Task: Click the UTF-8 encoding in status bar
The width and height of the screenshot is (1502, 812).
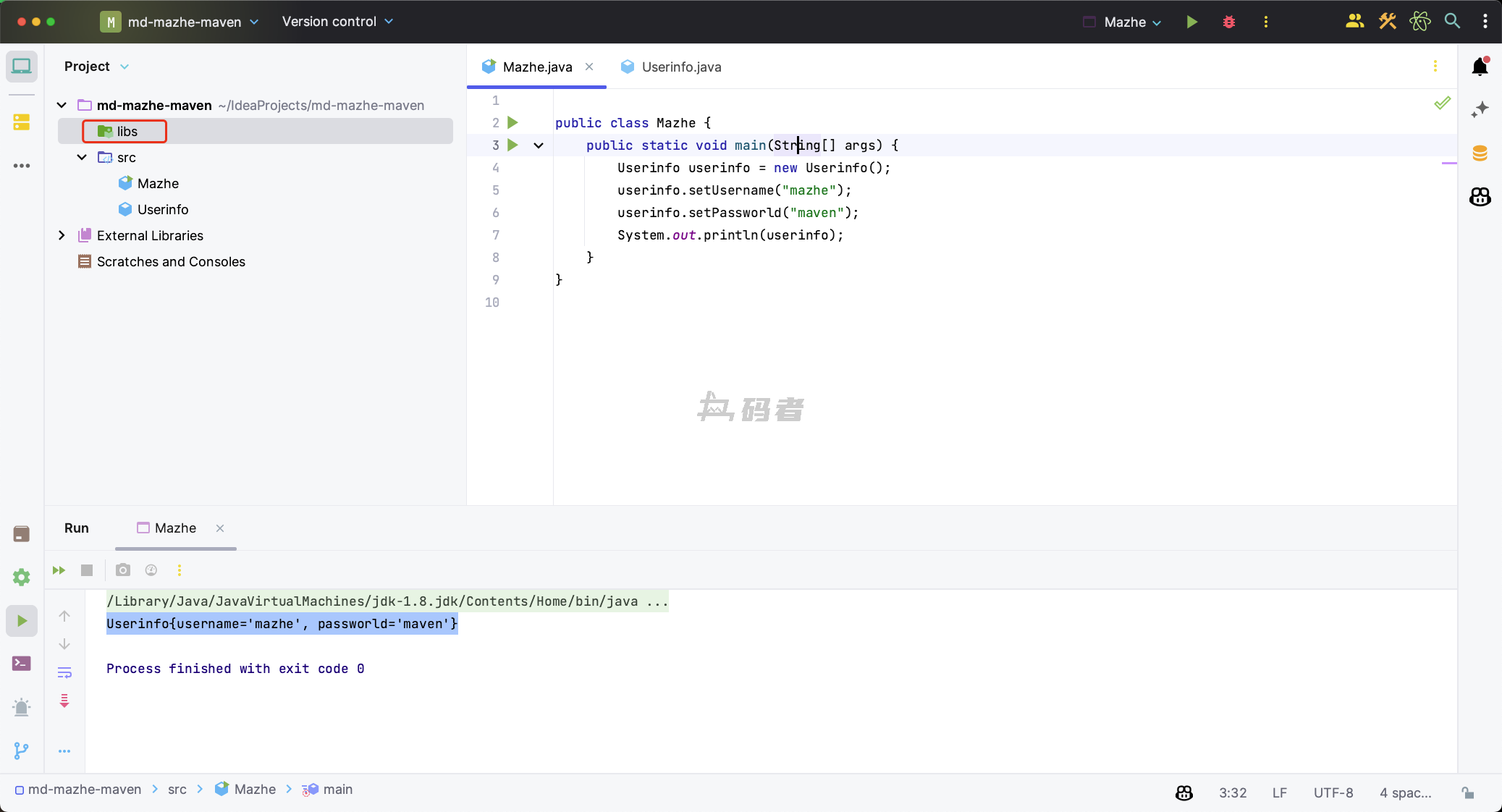Action: pos(1333,792)
